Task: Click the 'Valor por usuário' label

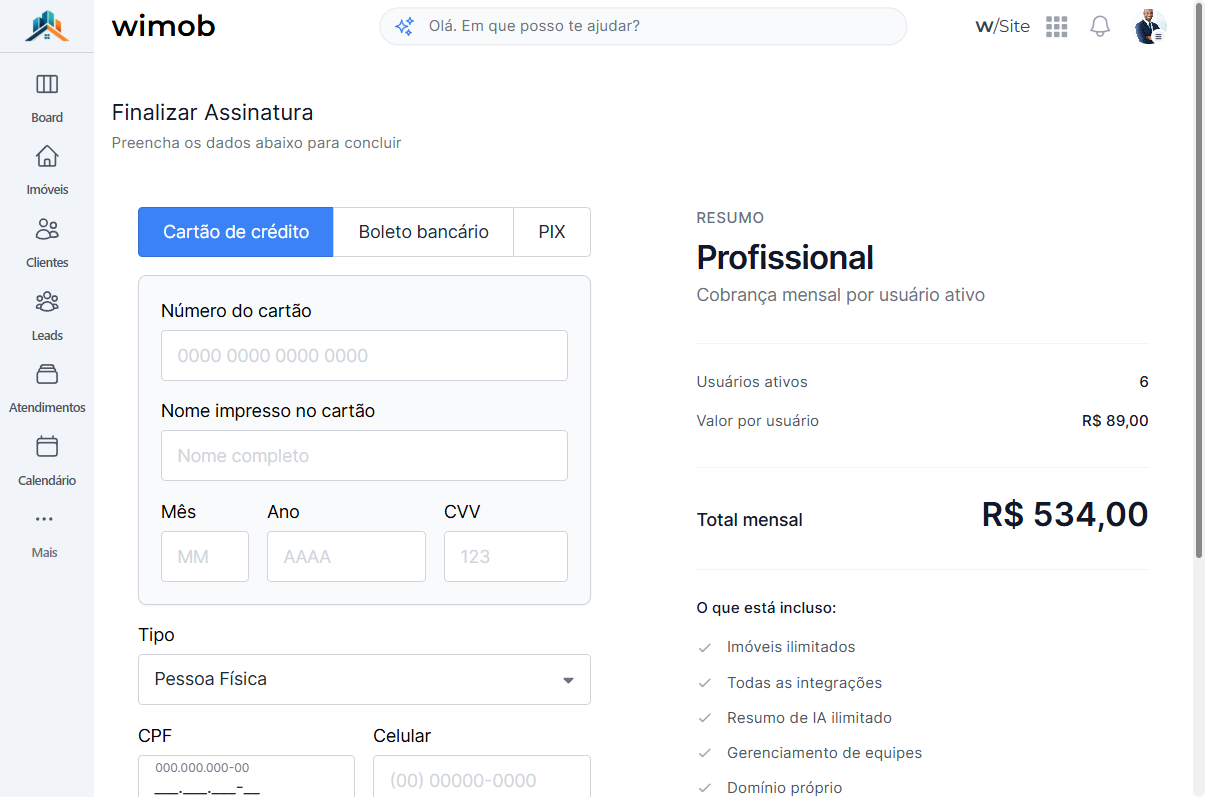Action: point(758,421)
